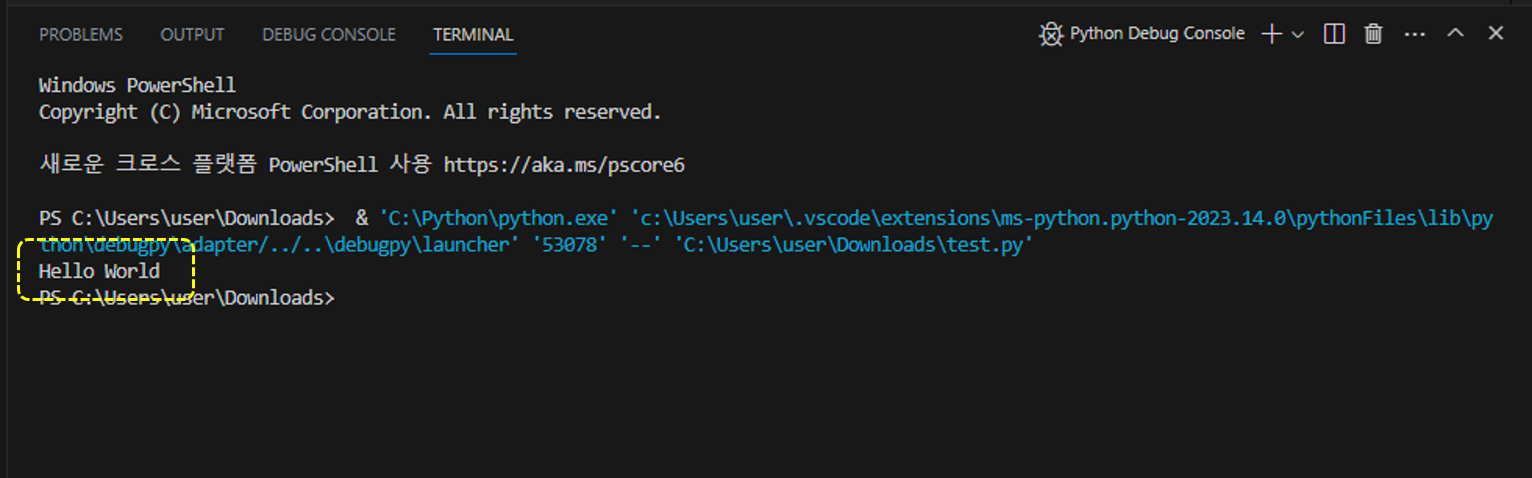Switch to the PROBLEMS tab
1532x478 pixels.
tap(81, 35)
